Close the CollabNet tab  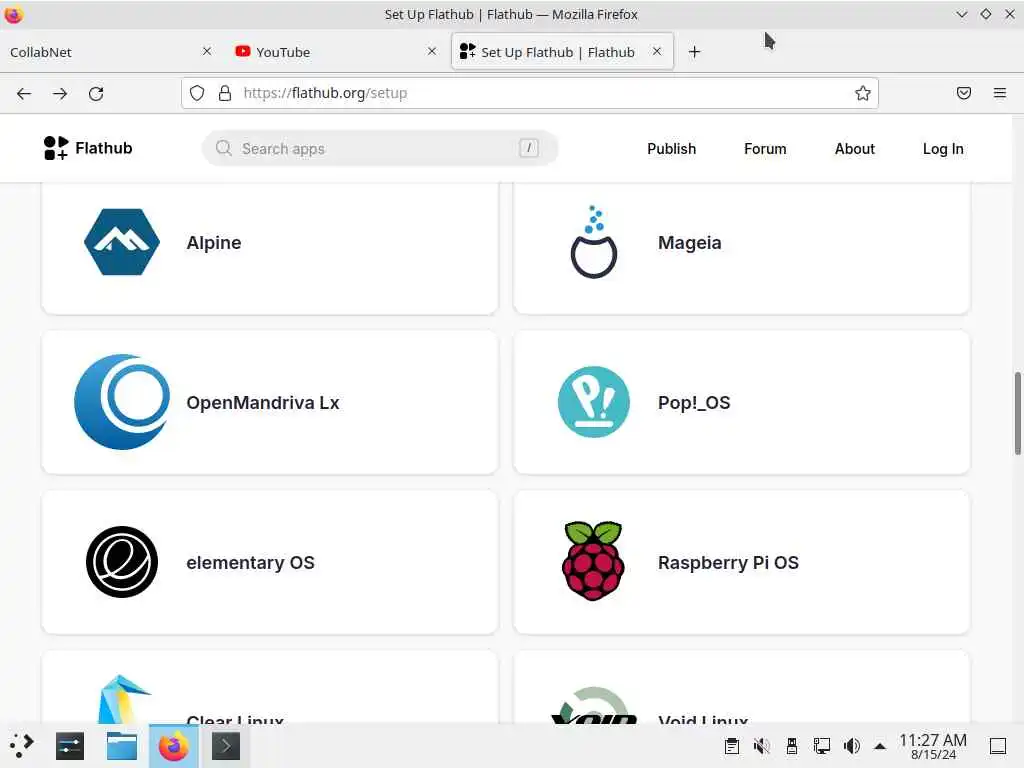(x=207, y=51)
